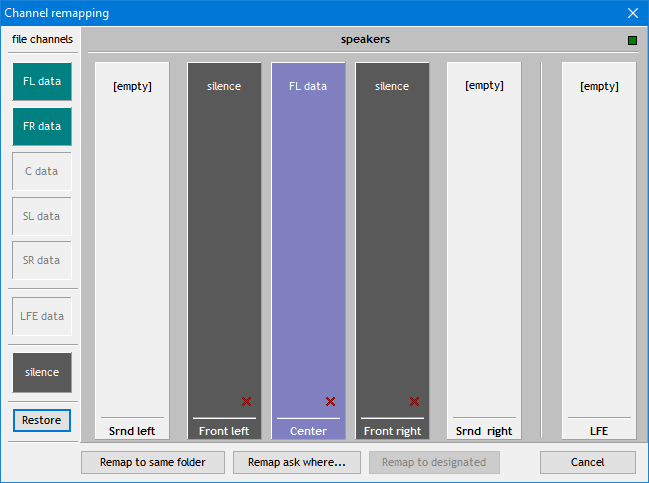Image resolution: width=649 pixels, height=483 pixels.
Task: Remove the assignment with Front left's red X
Action: pyautogui.click(x=246, y=401)
